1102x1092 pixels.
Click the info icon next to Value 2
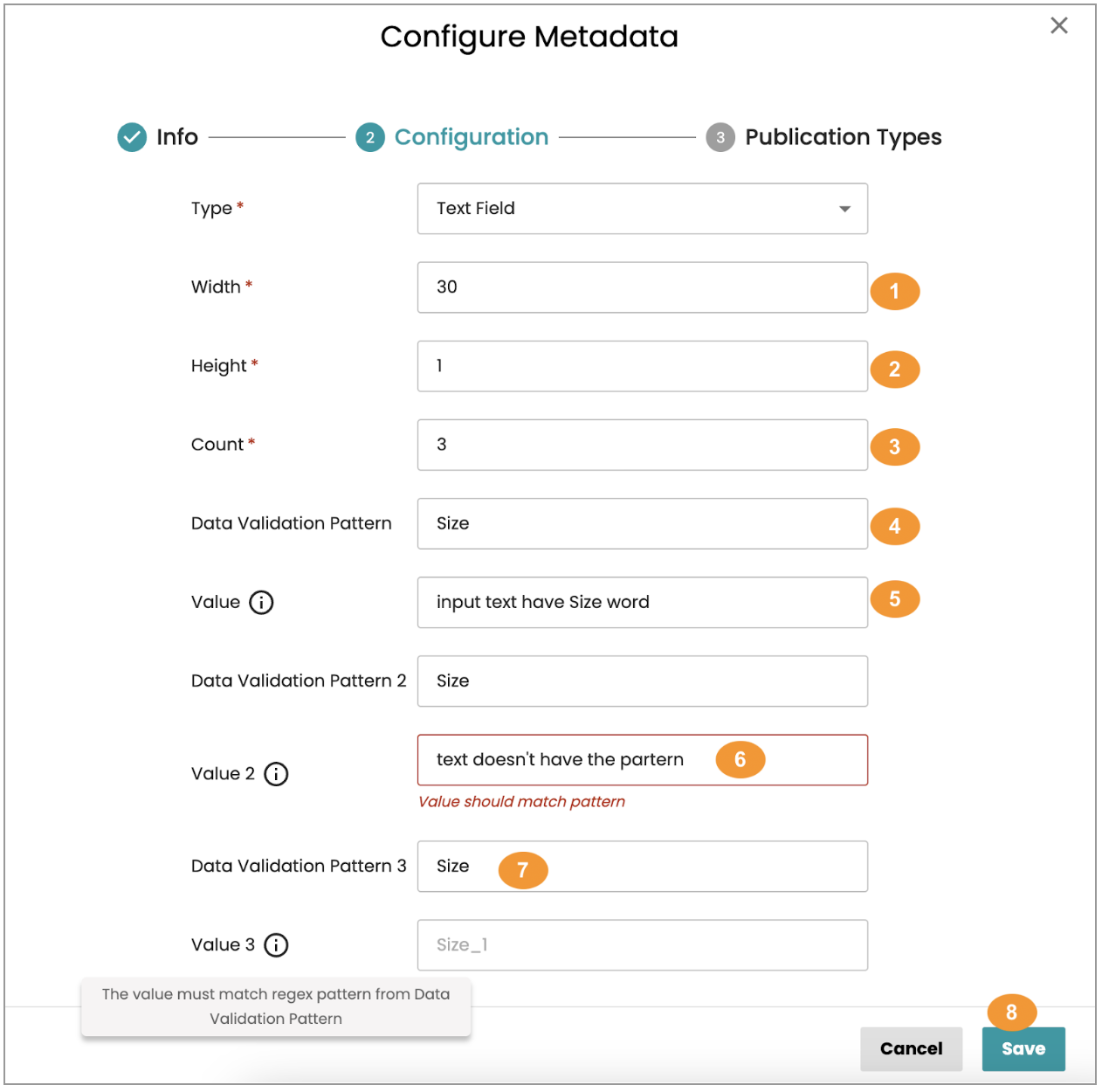click(x=276, y=774)
